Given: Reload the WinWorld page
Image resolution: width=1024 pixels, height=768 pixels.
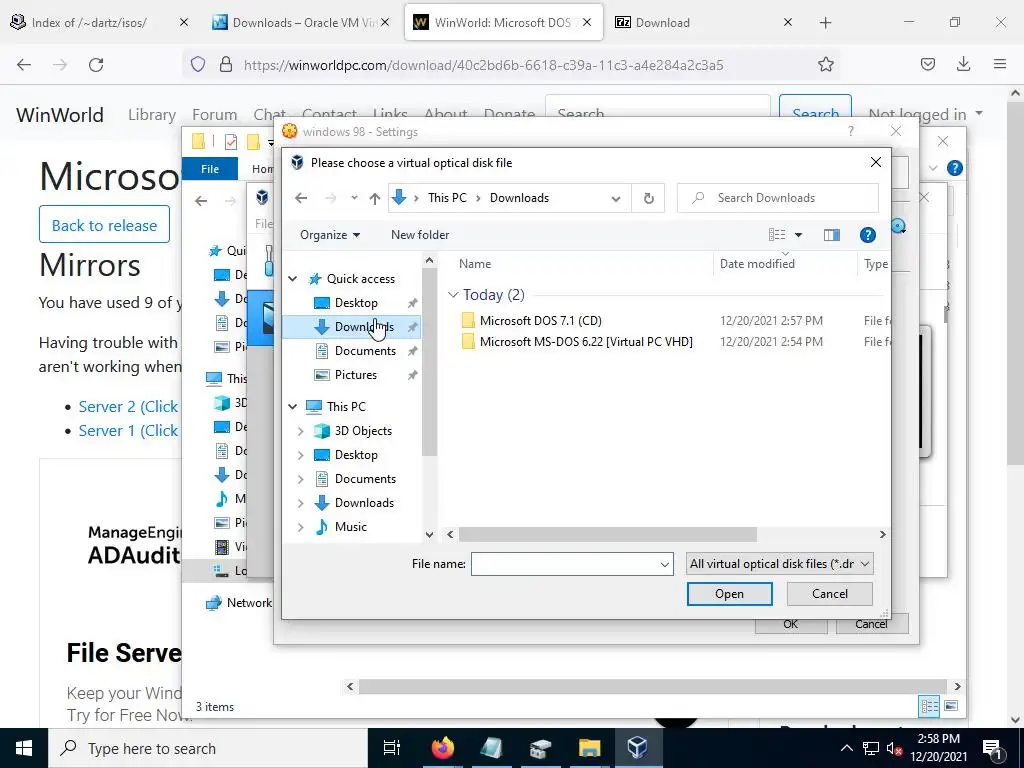Looking at the screenshot, I should (x=96, y=65).
